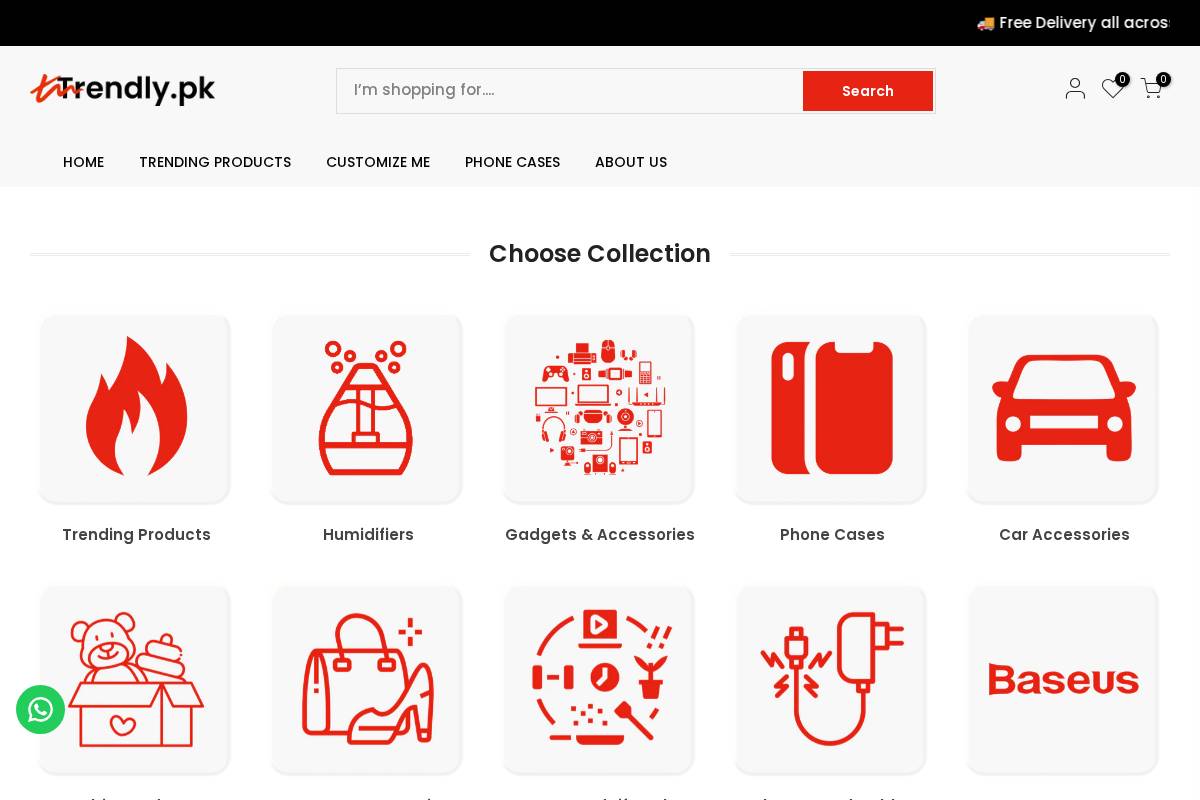Open the Gadgets & Accessories circle icon
The width and height of the screenshot is (1200, 800).
pos(598,408)
